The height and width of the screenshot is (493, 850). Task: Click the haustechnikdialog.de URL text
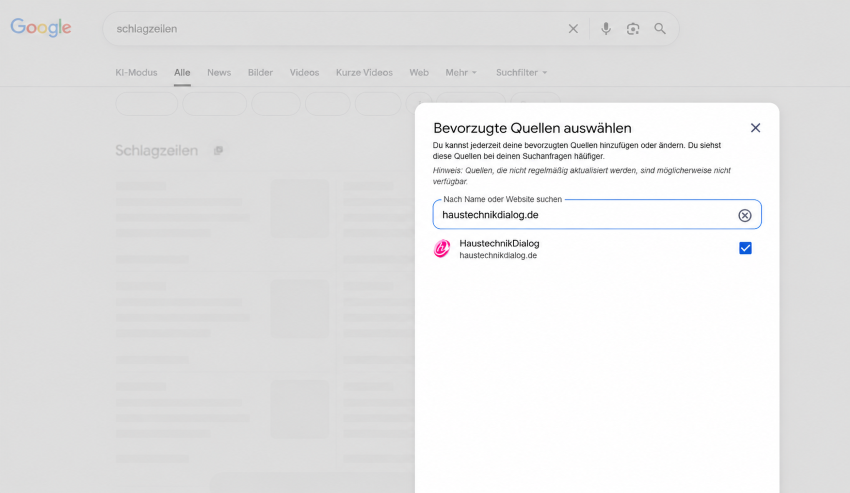pos(498,255)
